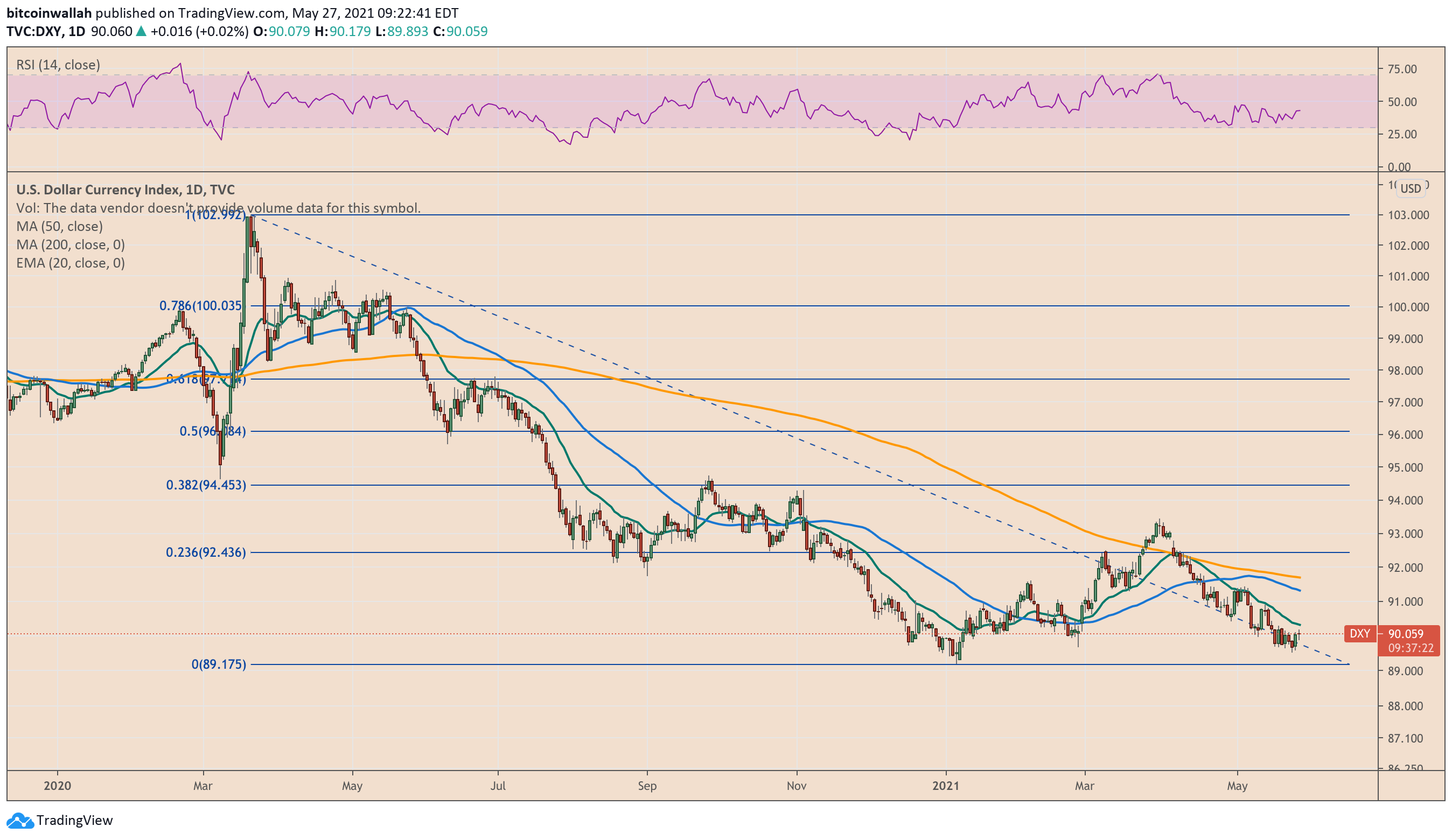This screenshot has height=840, width=1452.
Task: Click the bitcoinwallah author name
Action: point(49,13)
